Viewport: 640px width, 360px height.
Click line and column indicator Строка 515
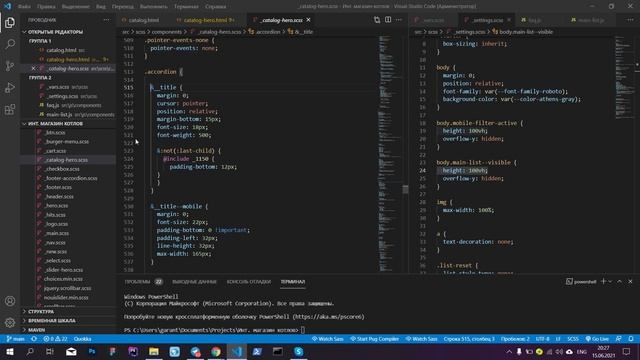point(469,339)
